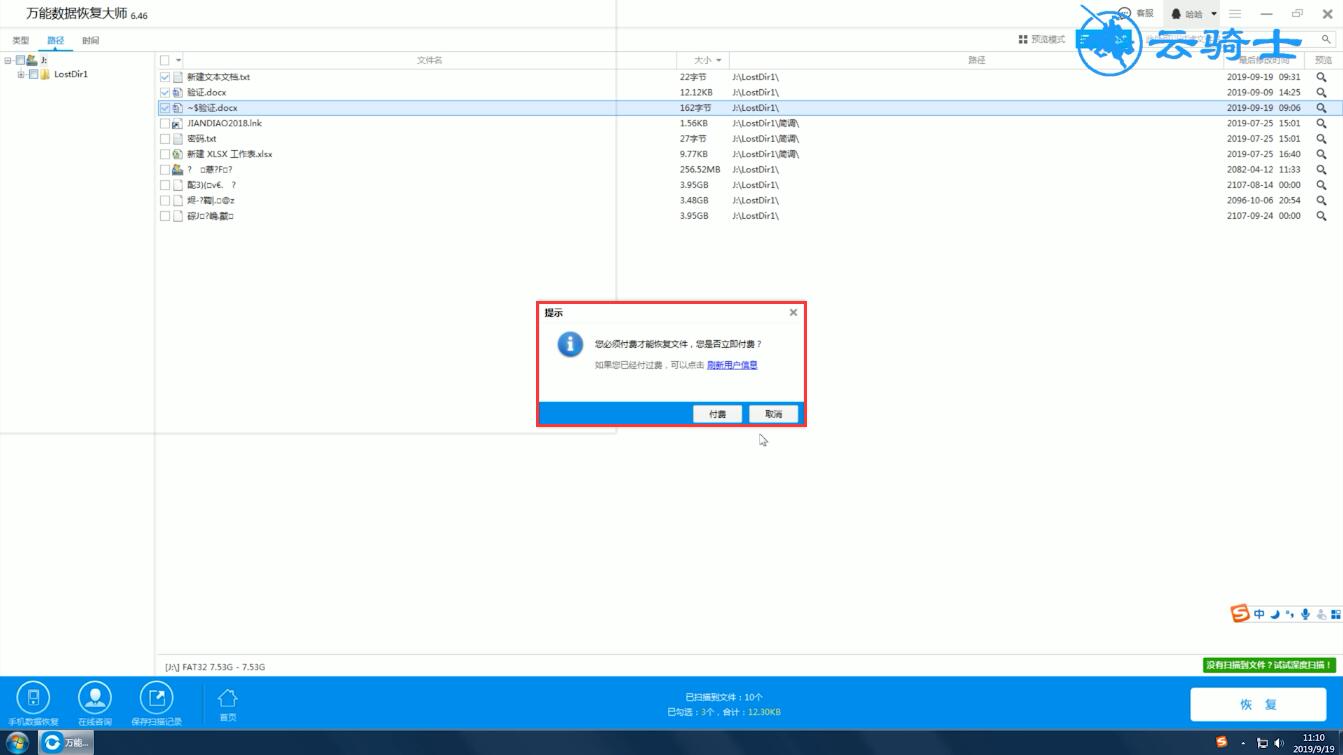This screenshot has height=755, width=1343.
Task: Click the preview magnifier for 12.12KB 验证.docx row
Action: tap(1321, 92)
